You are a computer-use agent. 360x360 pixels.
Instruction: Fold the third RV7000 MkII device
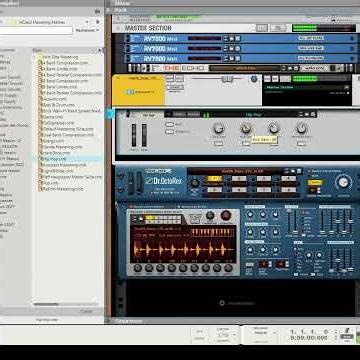click(127, 58)
